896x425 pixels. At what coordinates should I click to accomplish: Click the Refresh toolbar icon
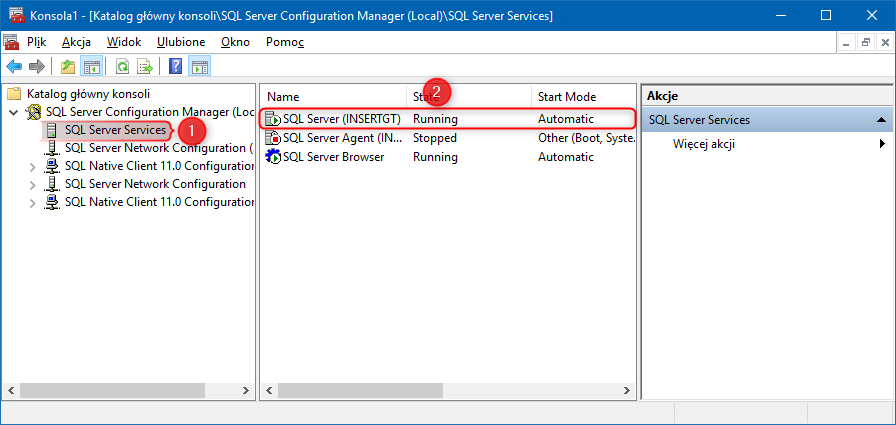(122, 67)
